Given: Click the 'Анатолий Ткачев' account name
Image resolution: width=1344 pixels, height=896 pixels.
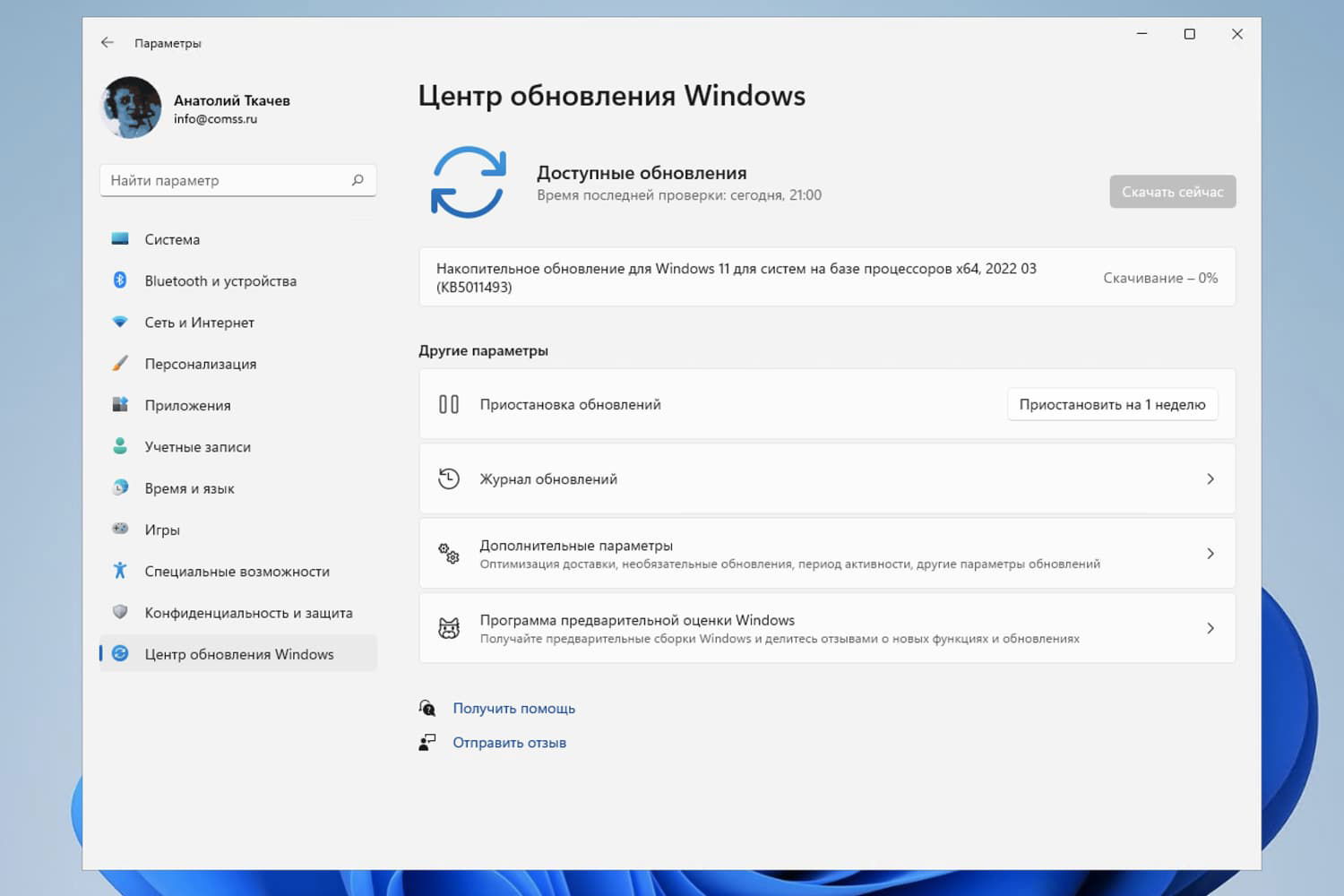Looking at the screenshot, I should point(232,100).
